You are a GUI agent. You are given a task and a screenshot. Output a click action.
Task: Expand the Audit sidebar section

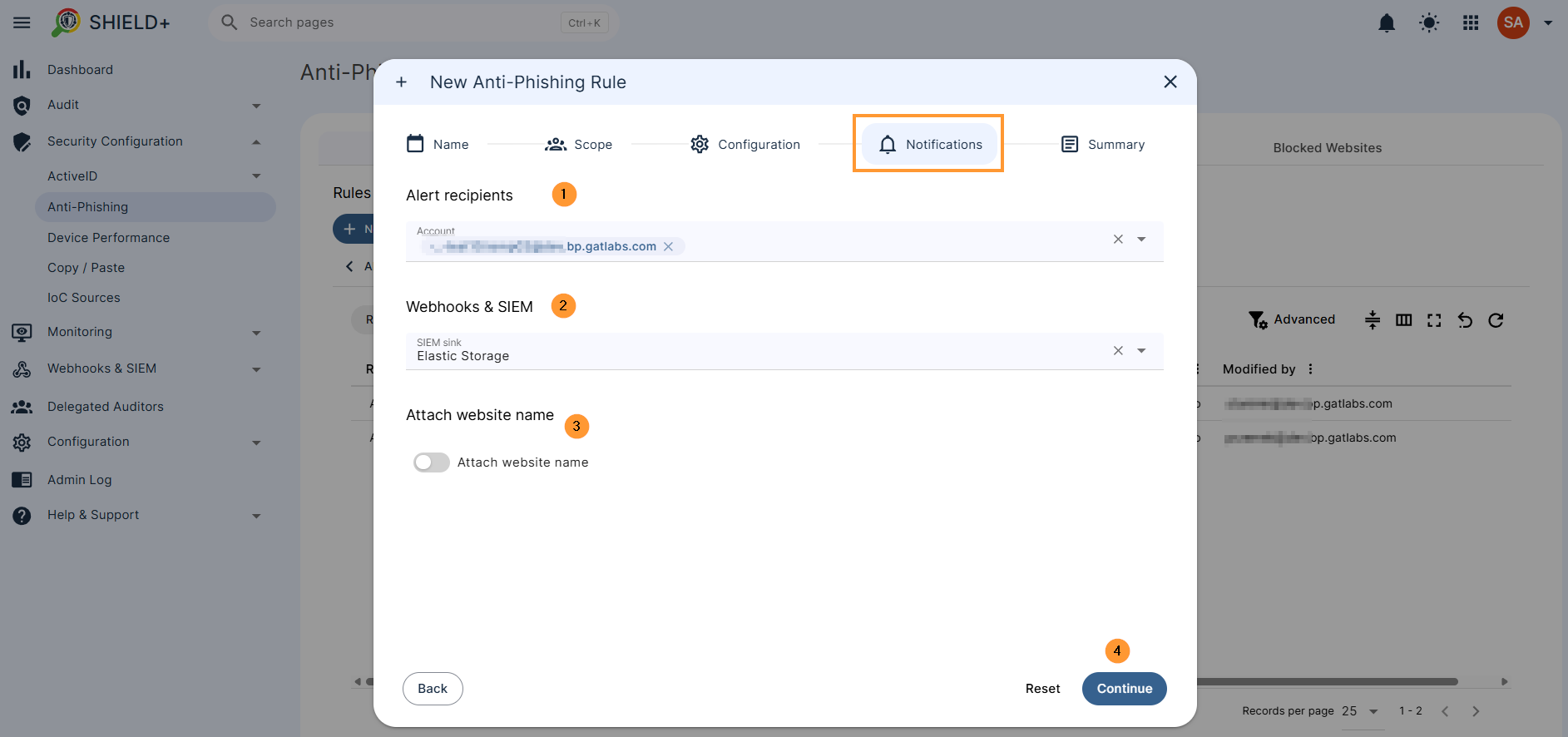tap(256, 106)
